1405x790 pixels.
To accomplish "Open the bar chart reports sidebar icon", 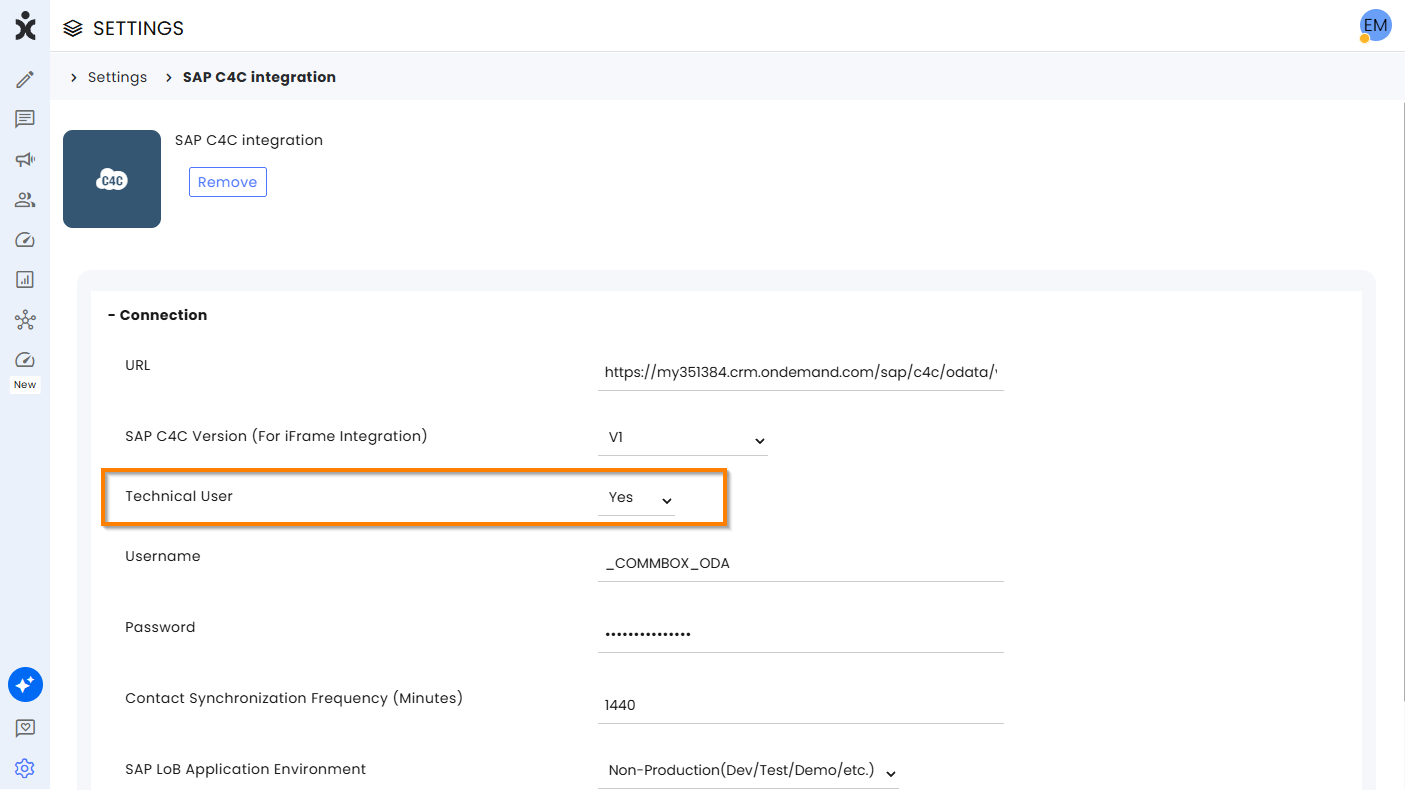I will [x=25, y=280].
